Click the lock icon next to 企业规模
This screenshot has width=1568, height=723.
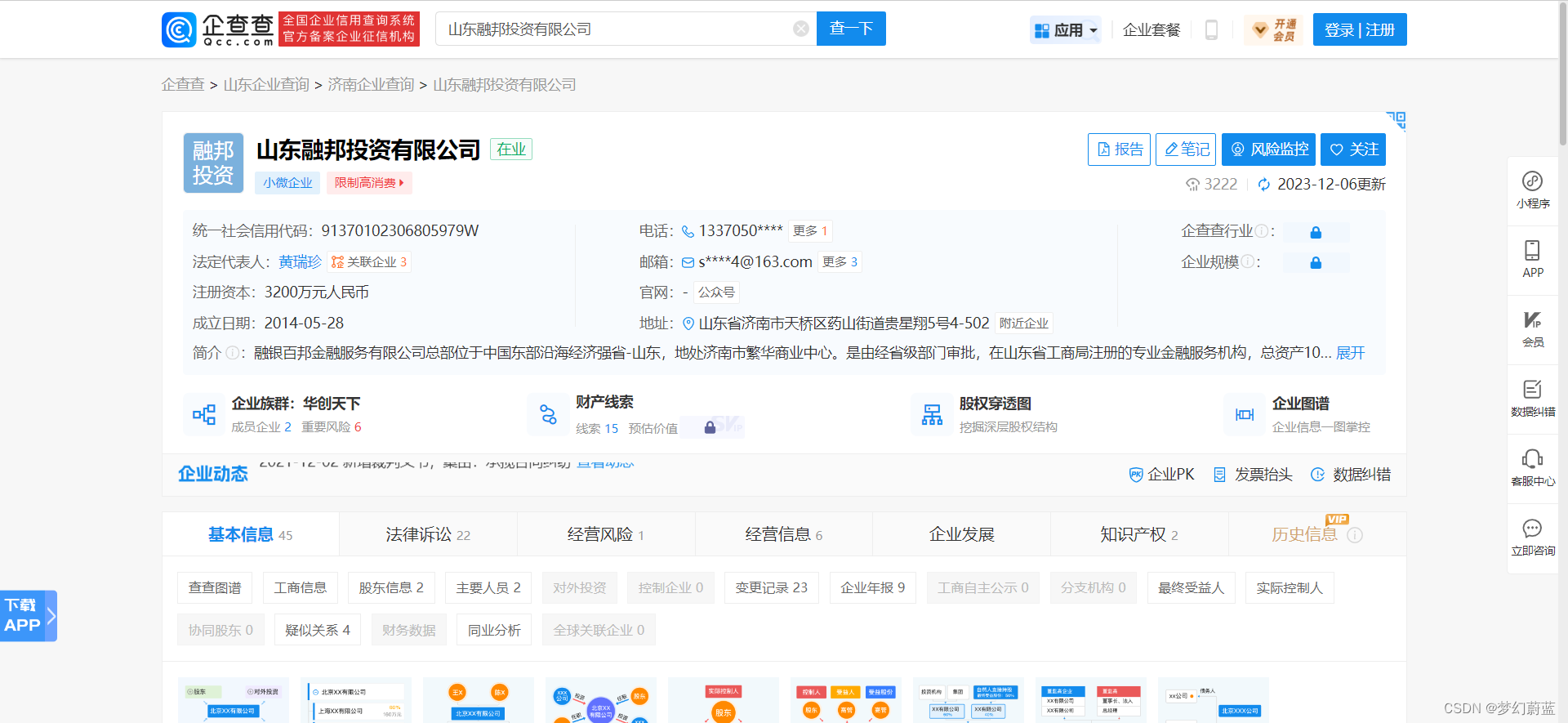[x=1316, y=263]
